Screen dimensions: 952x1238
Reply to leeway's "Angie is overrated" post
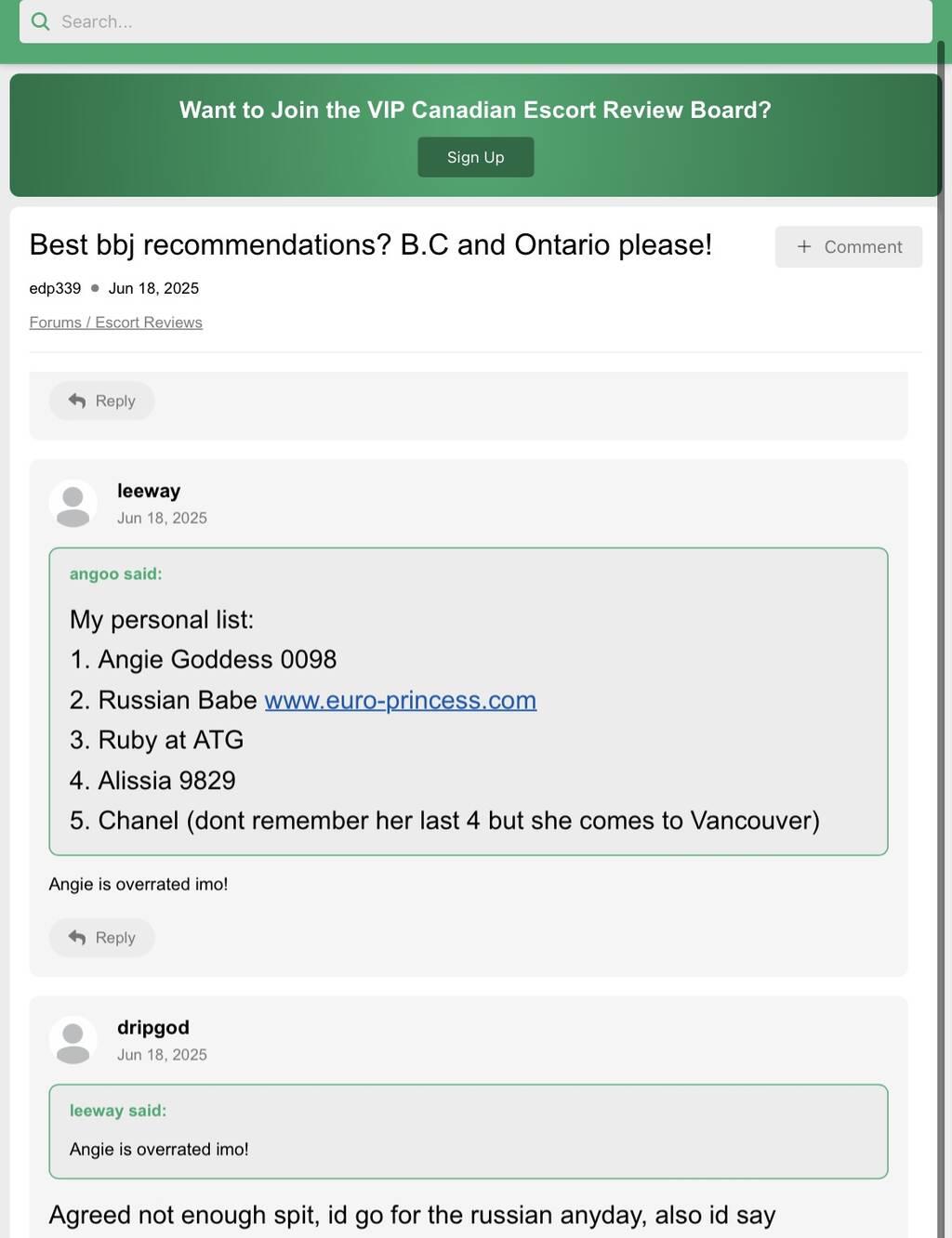(102, 938)
